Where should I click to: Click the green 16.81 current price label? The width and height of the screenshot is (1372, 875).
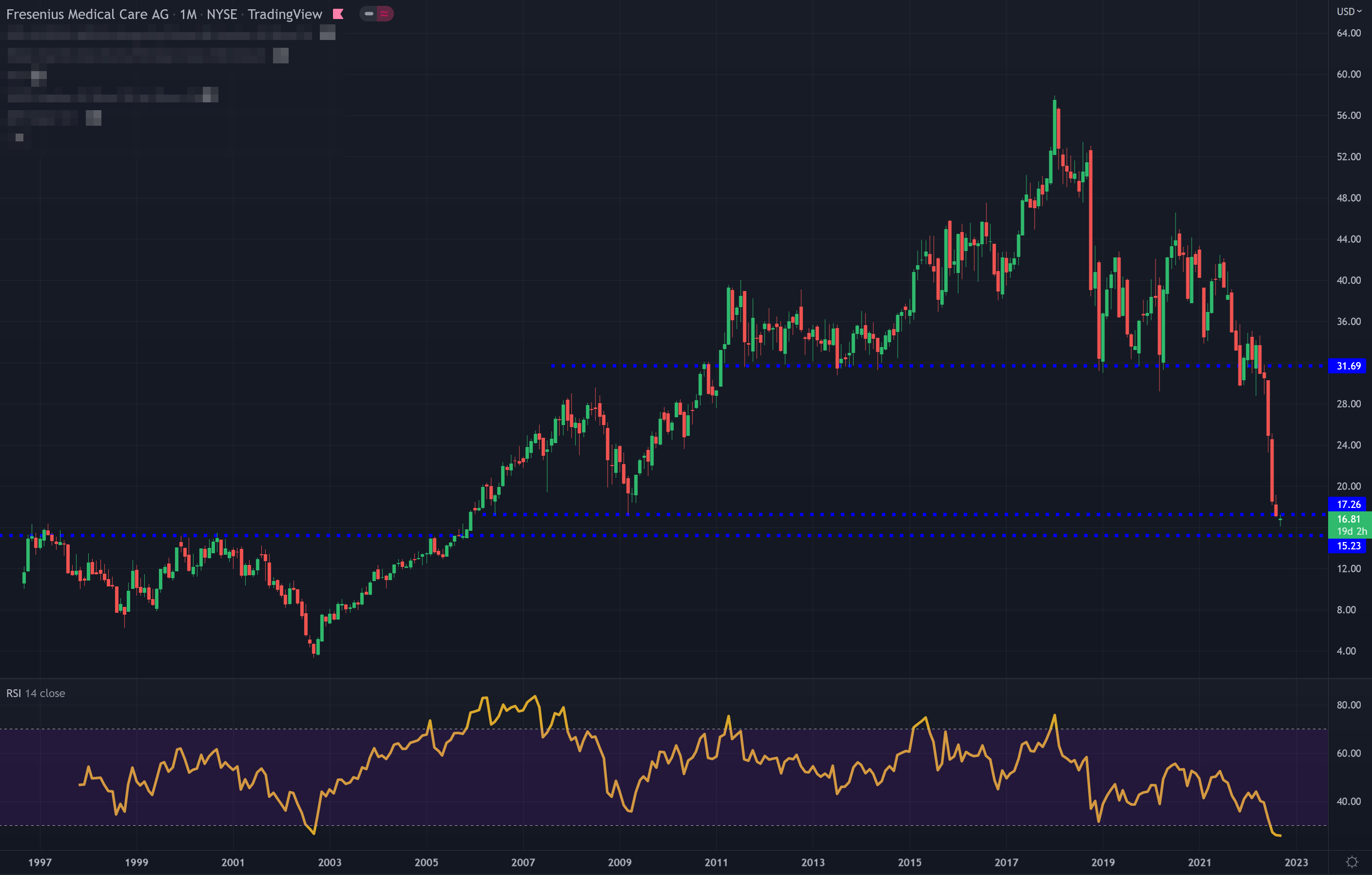pyautogui.click(x=1348, y=519)
